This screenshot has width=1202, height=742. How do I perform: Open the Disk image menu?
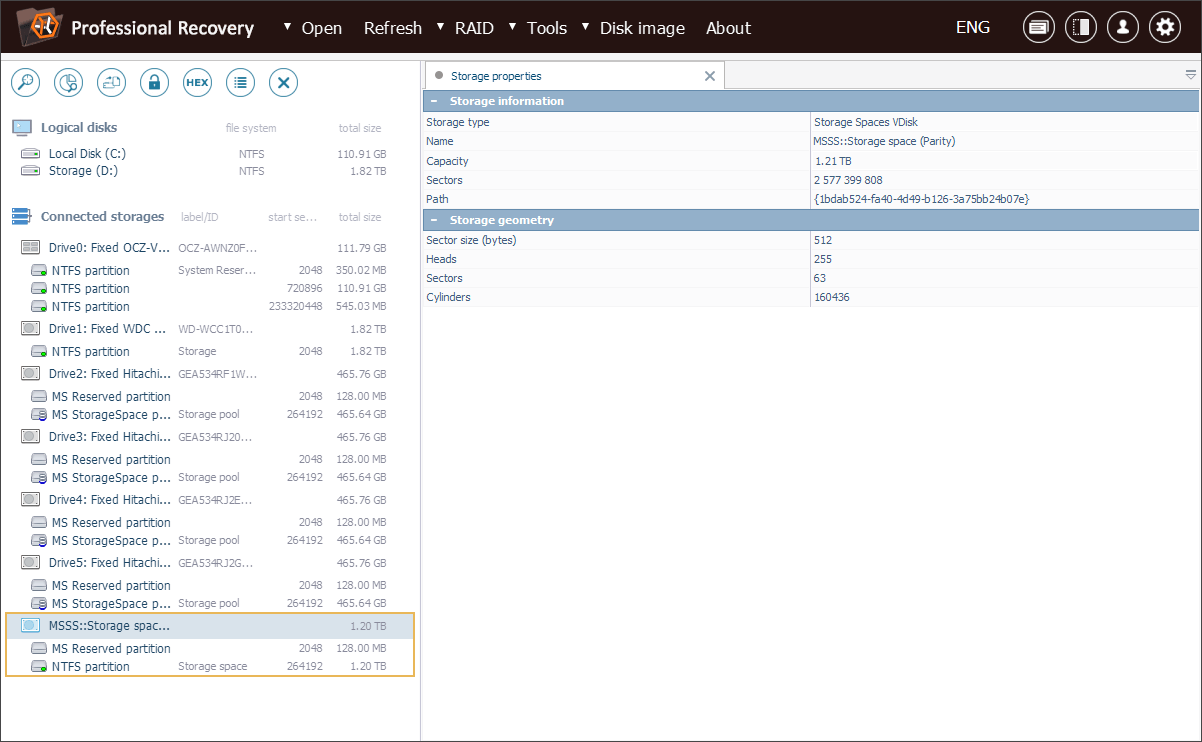click(643, 28)
